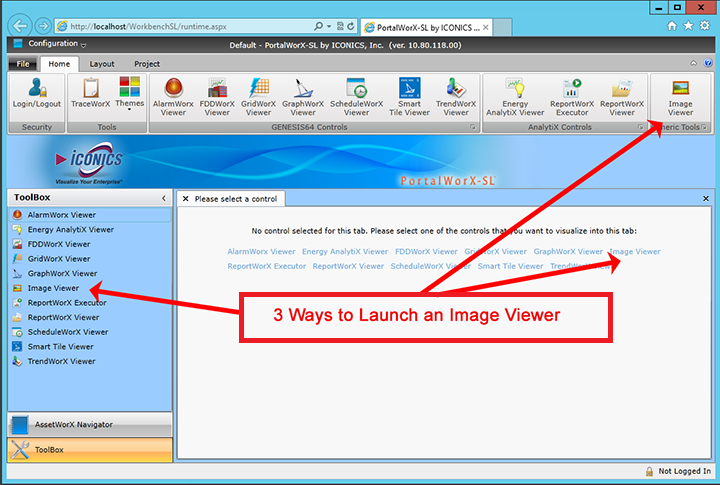
Task: Open browser settings gear
Action: coord(705,26)
